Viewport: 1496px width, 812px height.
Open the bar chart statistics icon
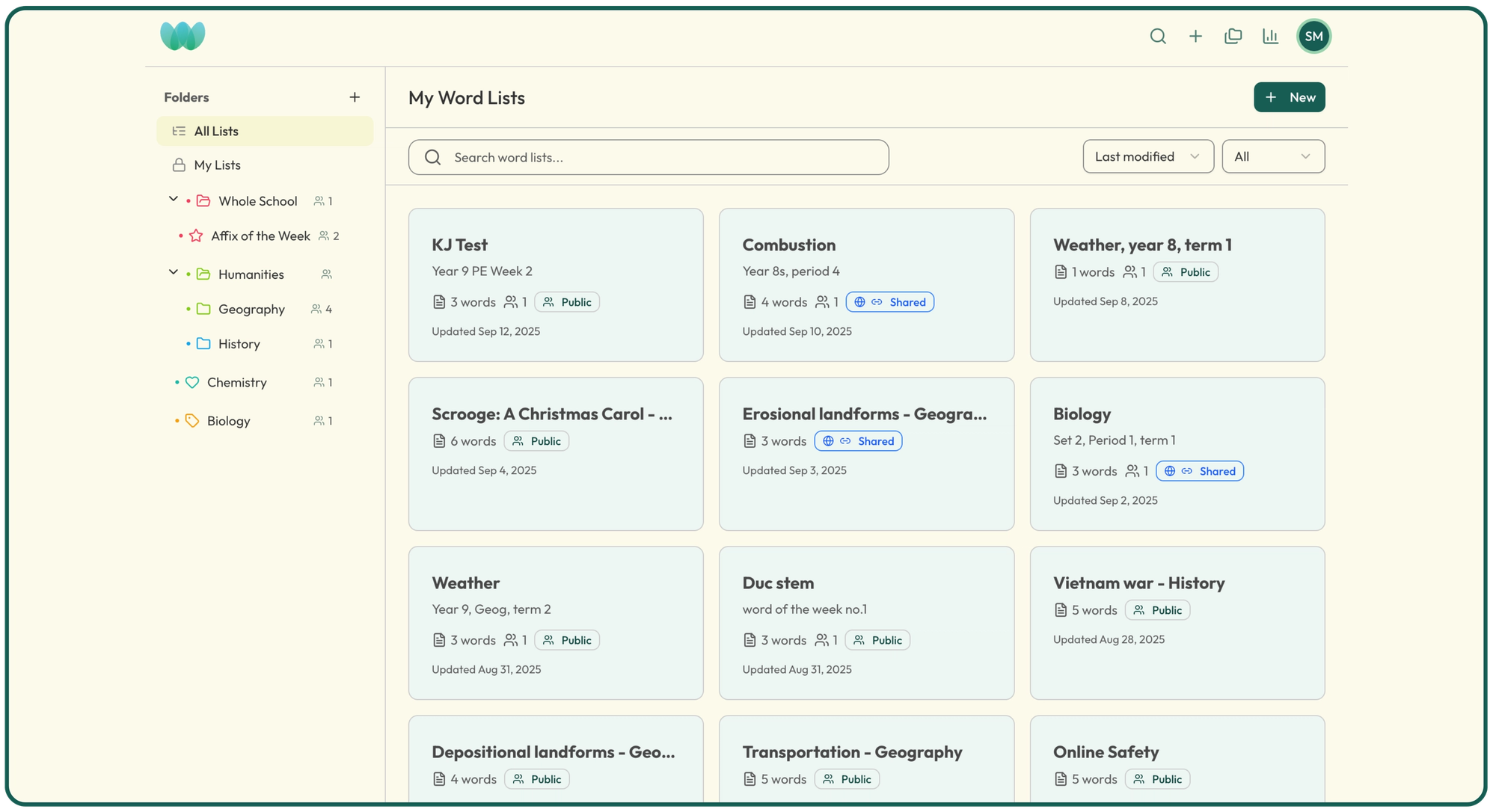coord(1270,36)
